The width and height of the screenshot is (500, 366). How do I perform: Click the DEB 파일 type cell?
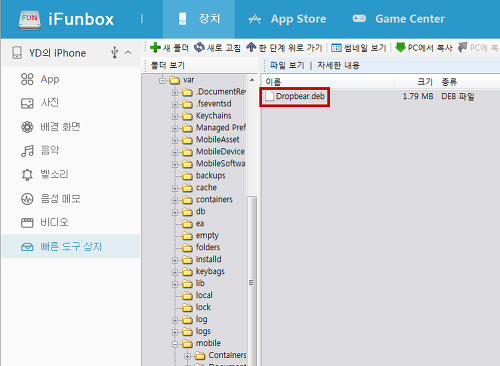pos(458,96)
